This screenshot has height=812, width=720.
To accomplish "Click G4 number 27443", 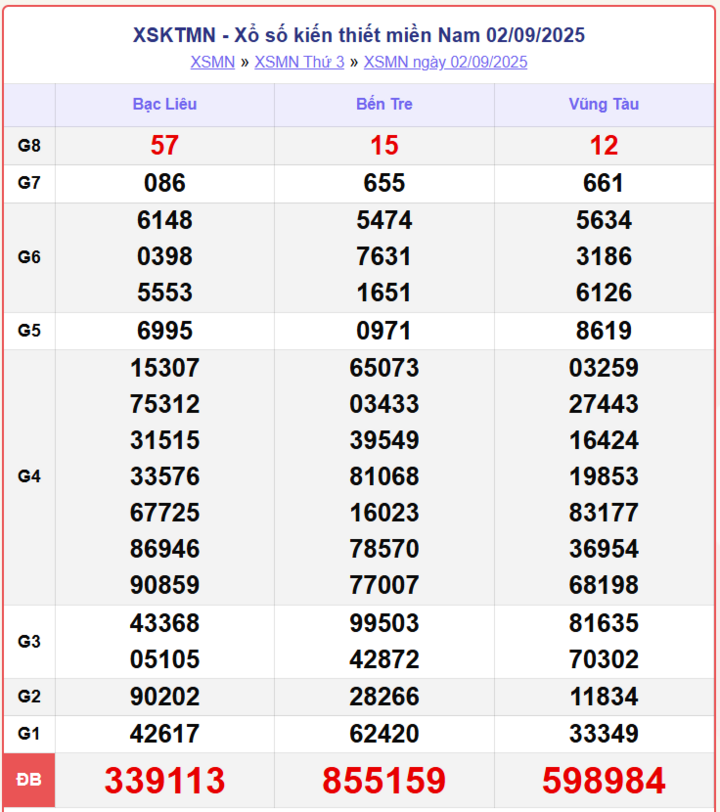I will (604, 404).
